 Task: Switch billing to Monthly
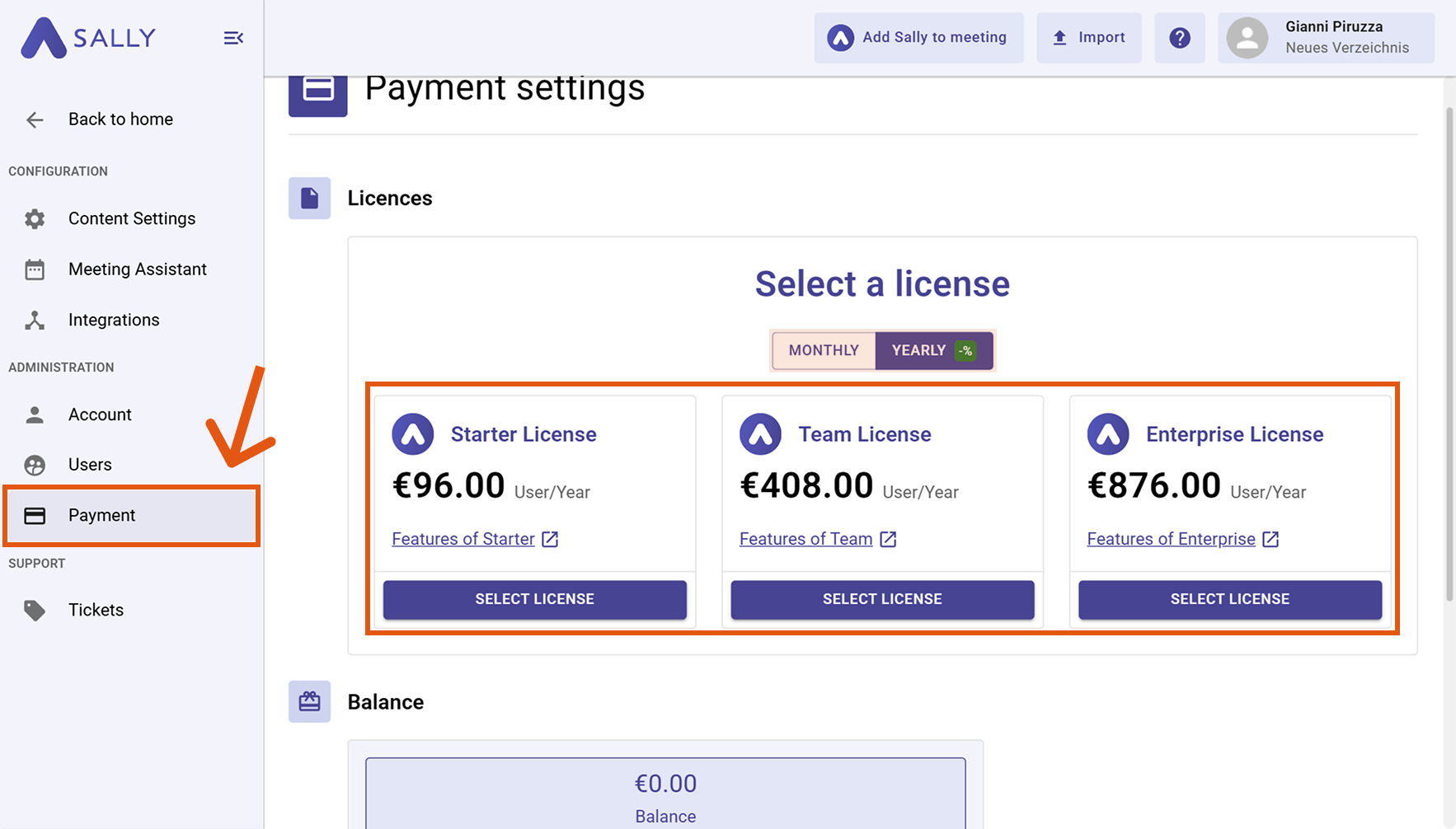click(x=823, y=350)
